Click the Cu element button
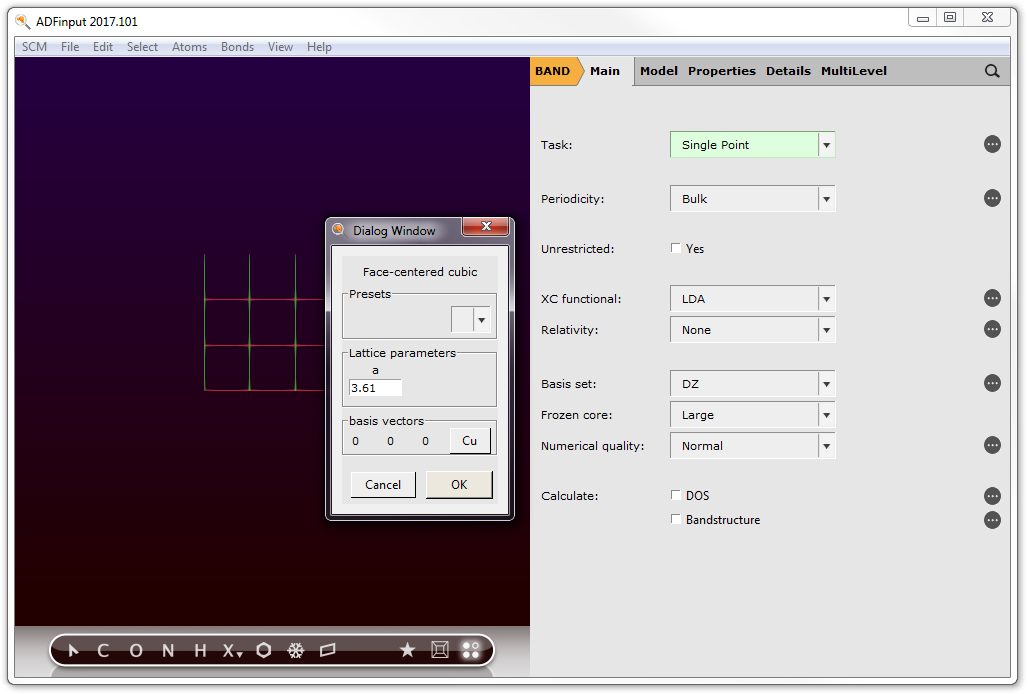1028x694 pixels. (x=469, y=441)
